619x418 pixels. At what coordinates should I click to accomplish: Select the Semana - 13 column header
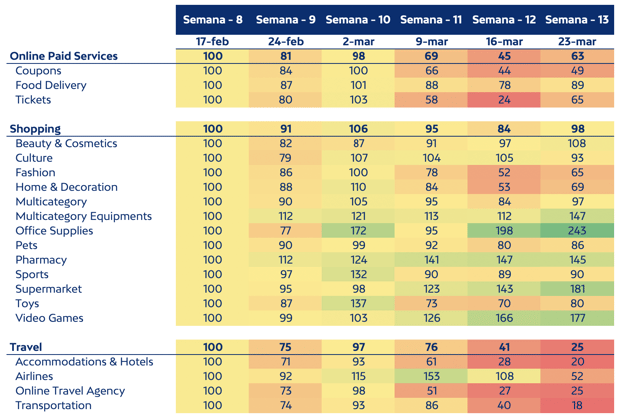tap(577, 19)
